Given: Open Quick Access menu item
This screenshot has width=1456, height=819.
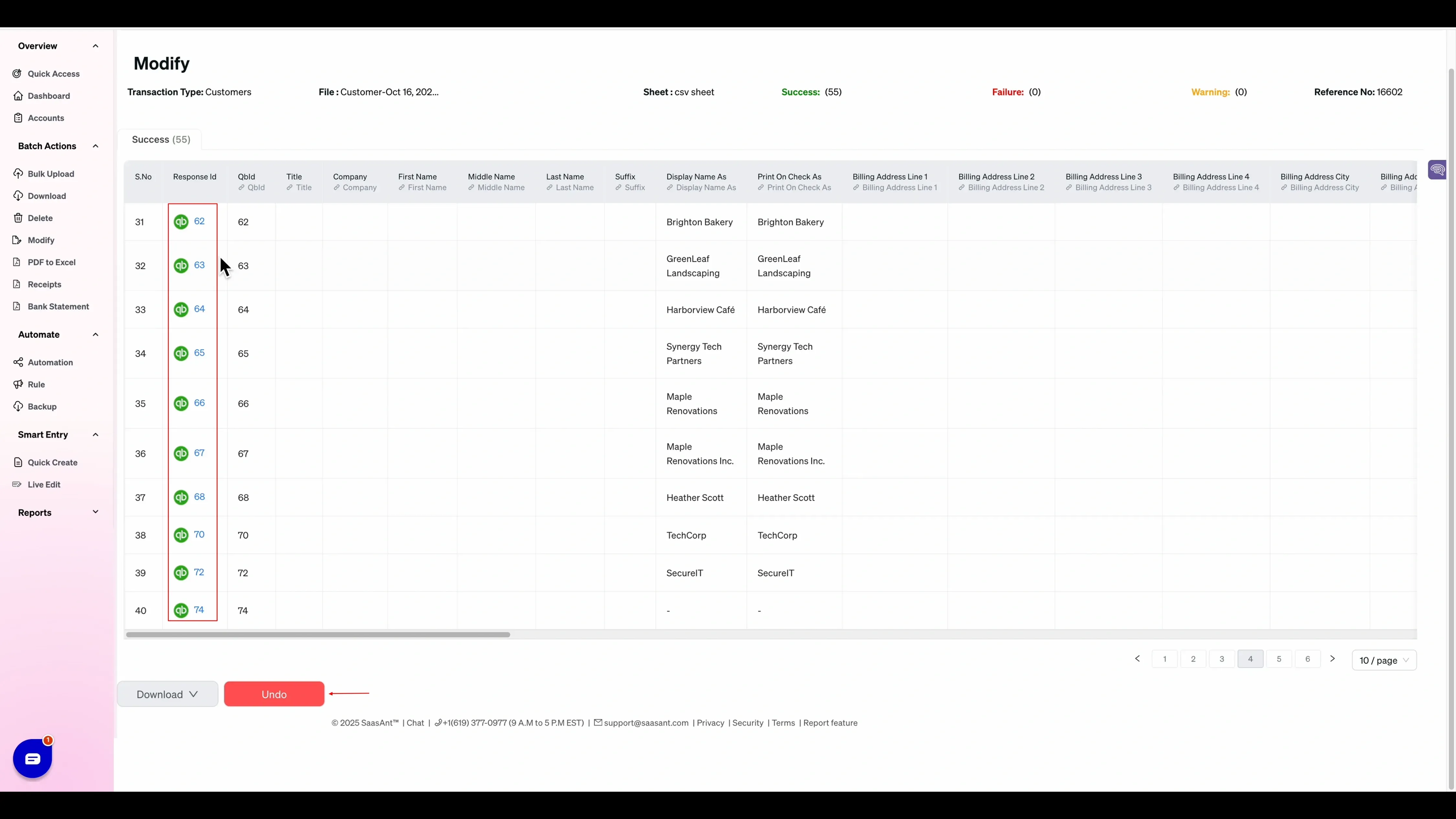Looking at the screenshot, I should pos(54,73).
